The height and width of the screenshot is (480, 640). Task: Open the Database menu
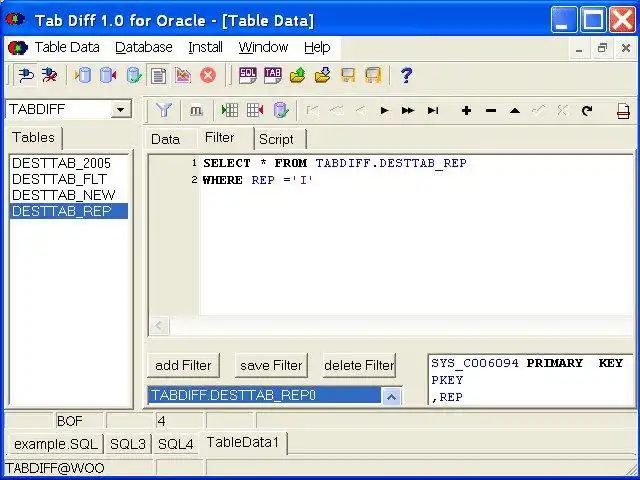(144, 47)
